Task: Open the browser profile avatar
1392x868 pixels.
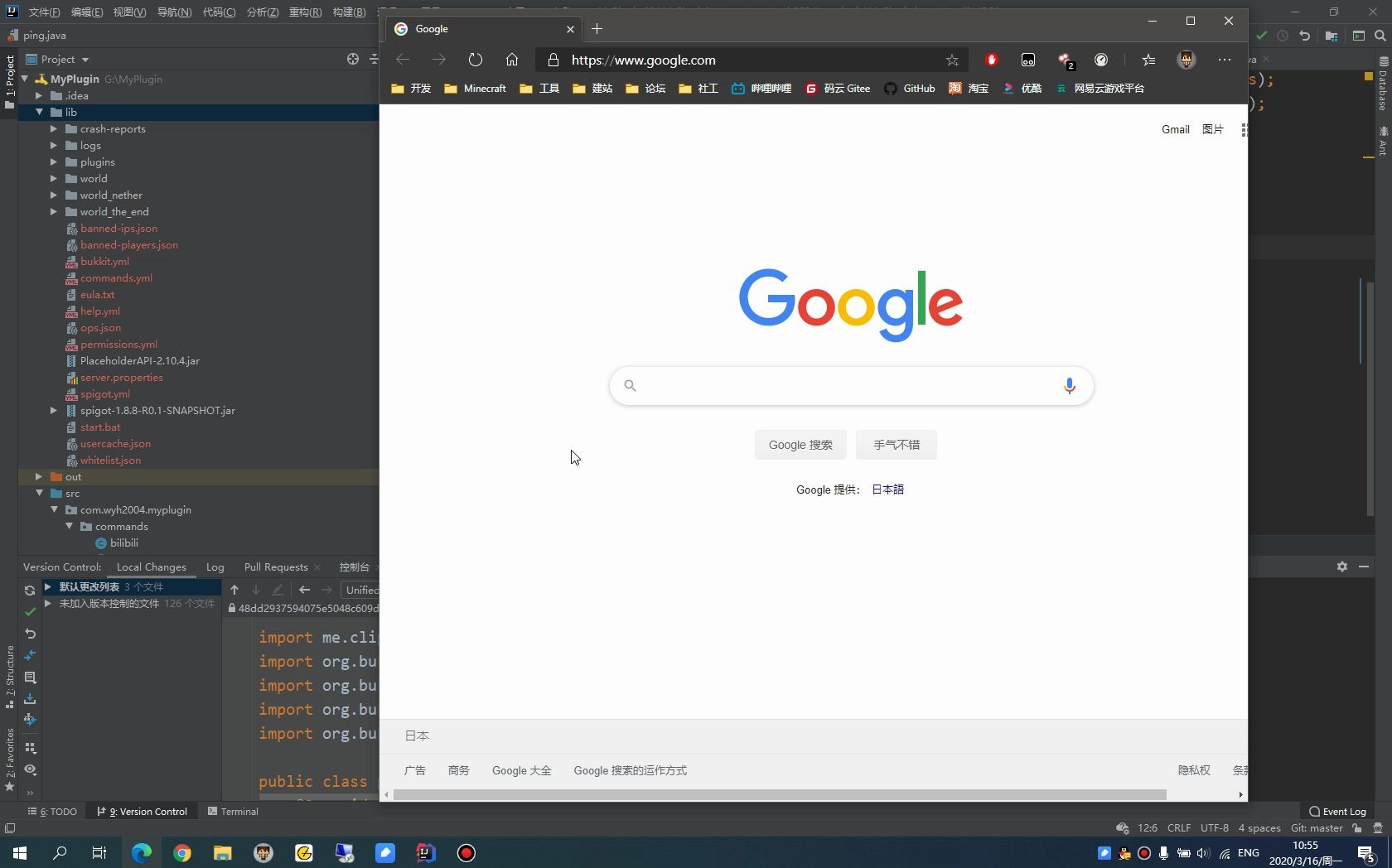Action: (1186, 60)
